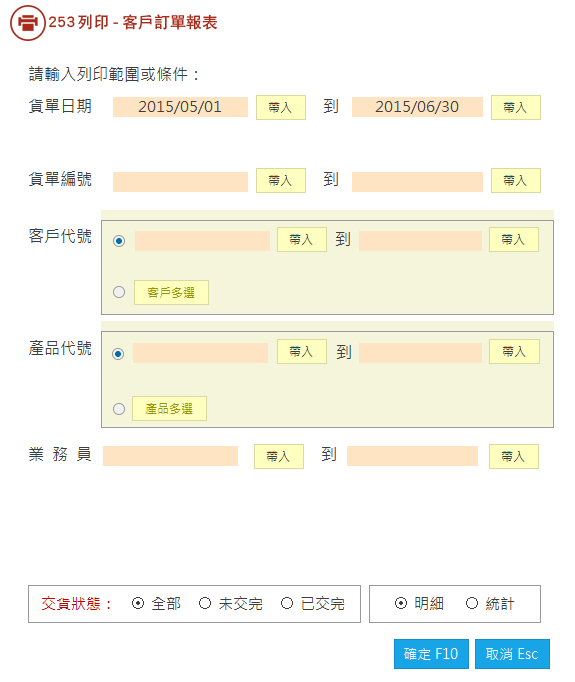575x682 pixels.
Task: Focus the starting 貨單編號 input field
Action: point(181,181)
